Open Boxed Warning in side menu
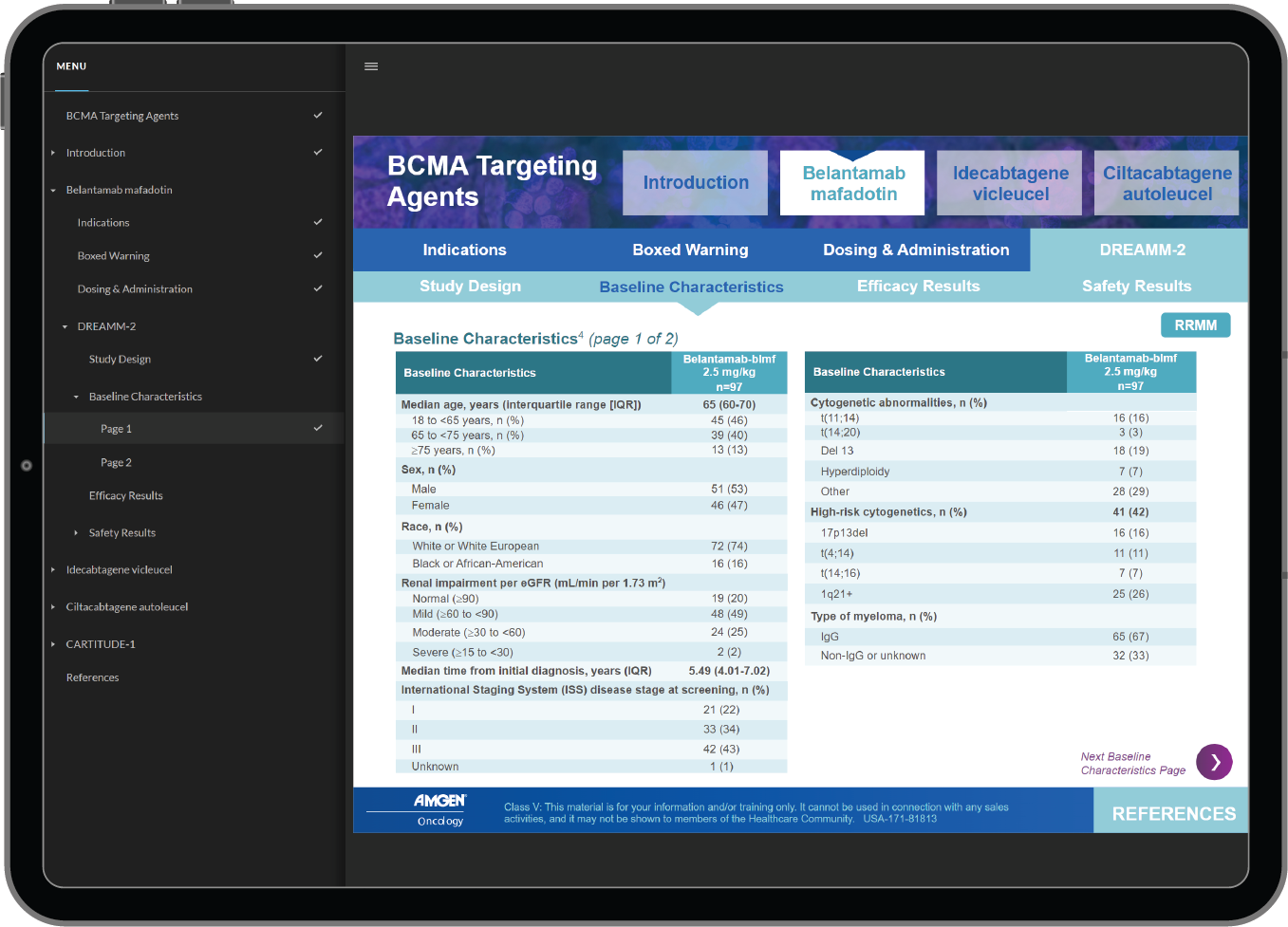 (114, 256)
